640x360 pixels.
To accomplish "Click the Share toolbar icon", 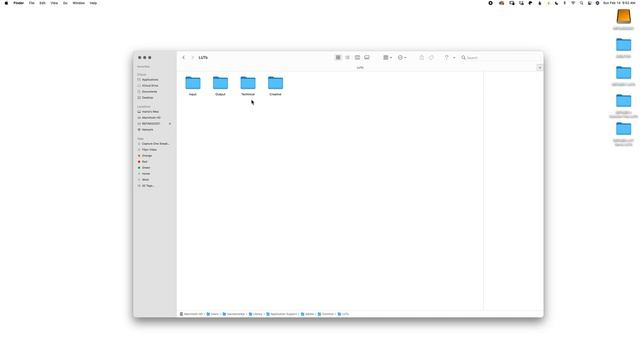I will point(422,58).
